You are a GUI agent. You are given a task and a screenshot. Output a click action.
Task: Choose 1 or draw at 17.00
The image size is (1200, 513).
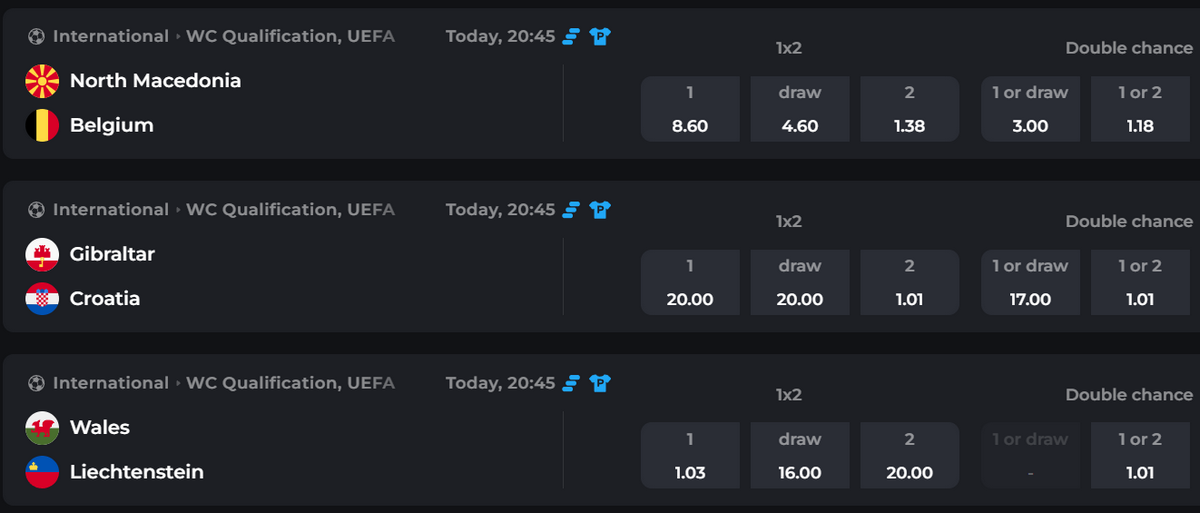coord(1030,283)
